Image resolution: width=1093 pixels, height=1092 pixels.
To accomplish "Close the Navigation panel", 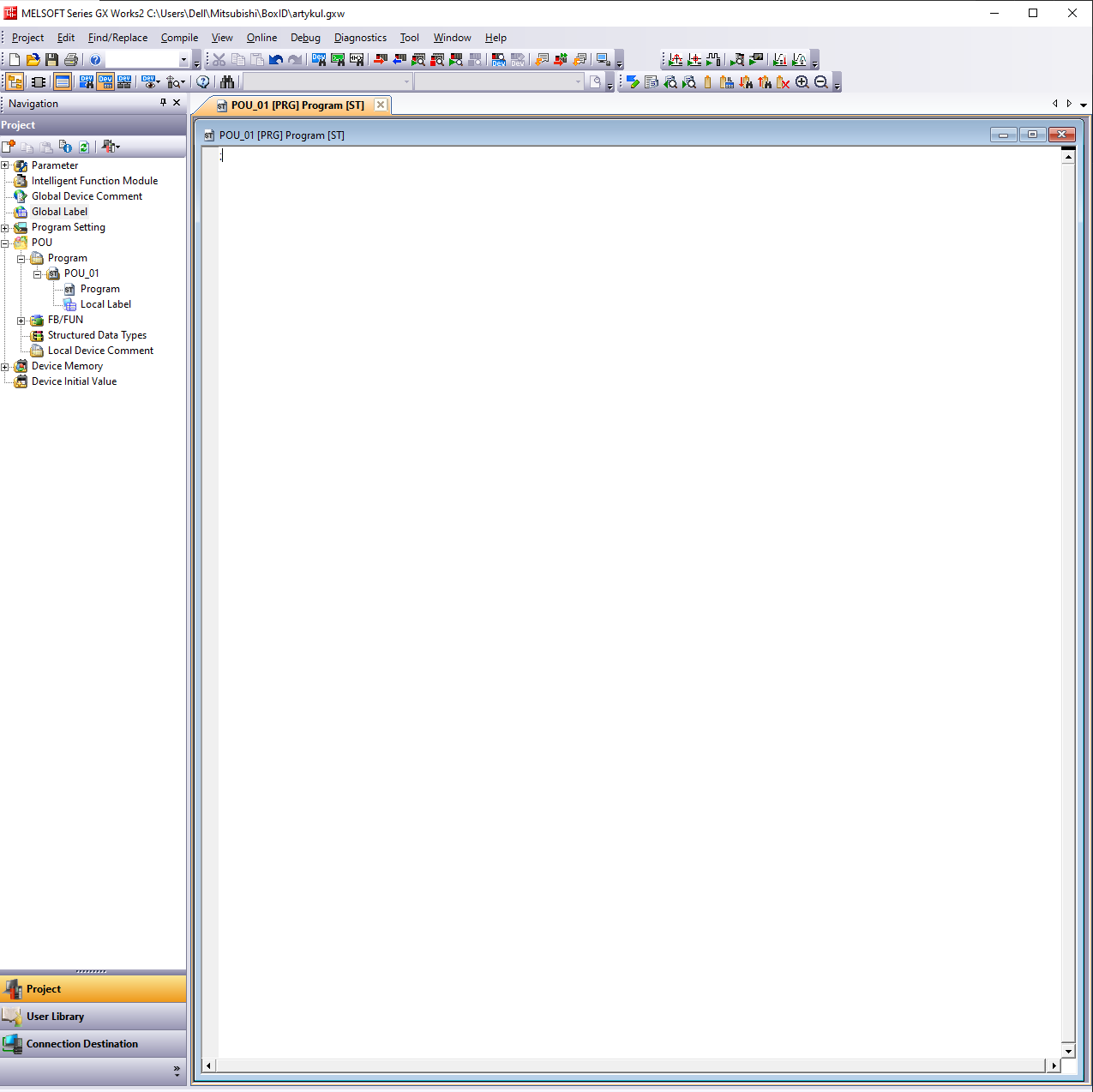I will [x=177, y=103].
